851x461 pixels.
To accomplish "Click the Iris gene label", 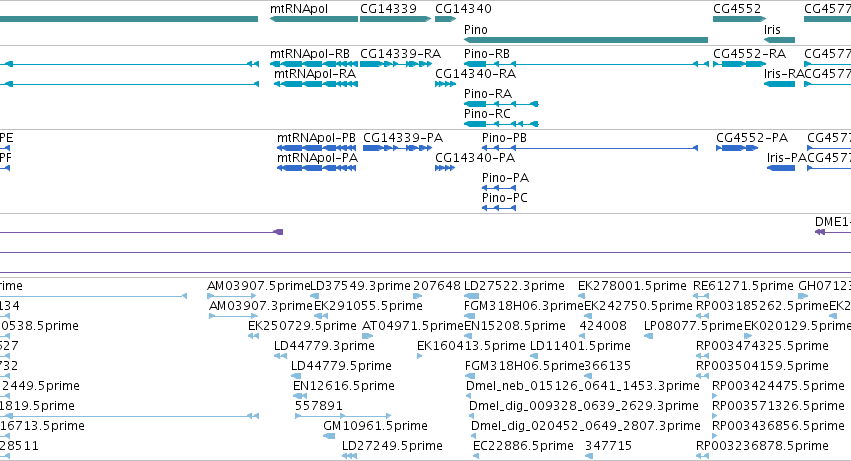I will point(772,30).
